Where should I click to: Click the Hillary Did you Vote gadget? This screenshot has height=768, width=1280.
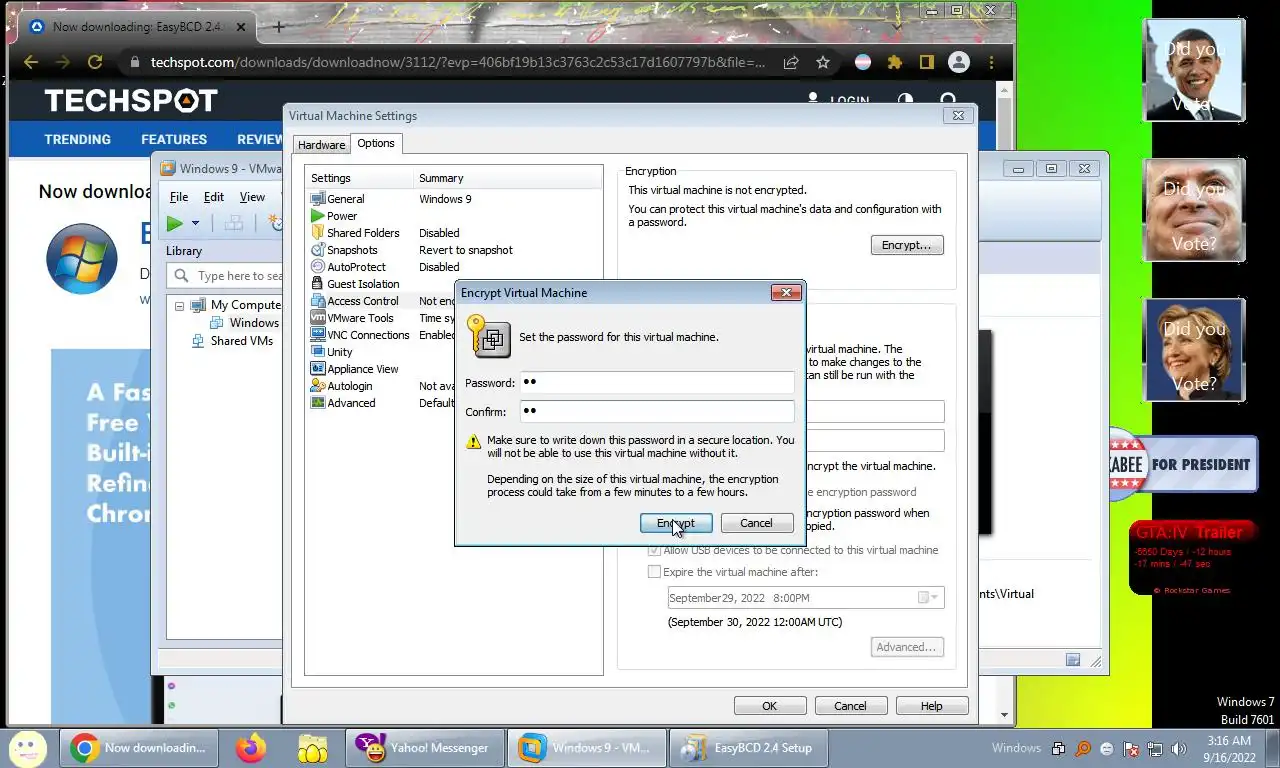click(x=1194, y=350)
